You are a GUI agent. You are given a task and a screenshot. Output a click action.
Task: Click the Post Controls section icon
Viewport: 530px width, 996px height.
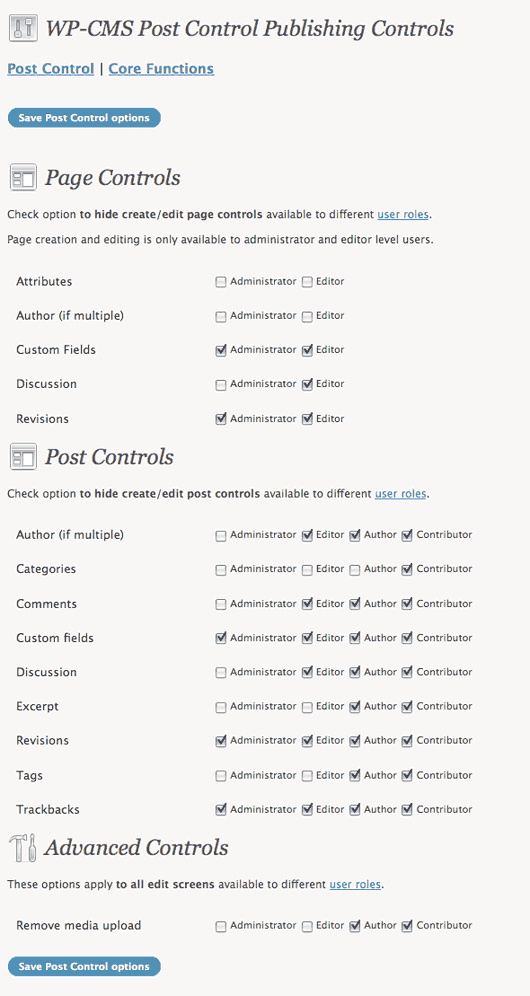tap(23, 457)
